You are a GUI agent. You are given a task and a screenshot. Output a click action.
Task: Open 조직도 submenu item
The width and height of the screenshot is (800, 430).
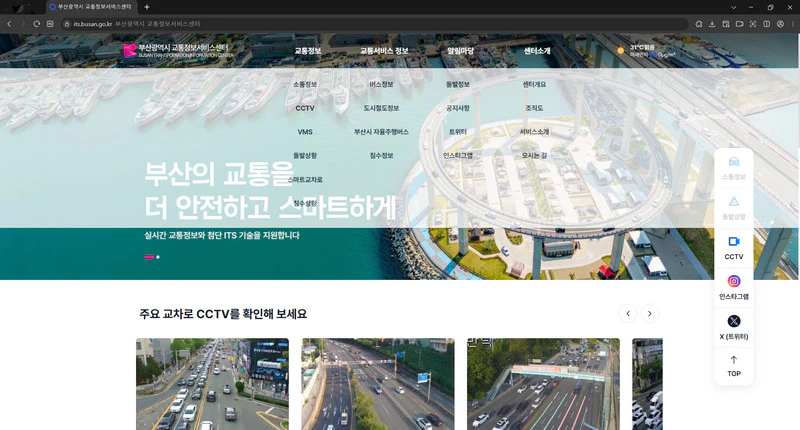pos(534,108)
